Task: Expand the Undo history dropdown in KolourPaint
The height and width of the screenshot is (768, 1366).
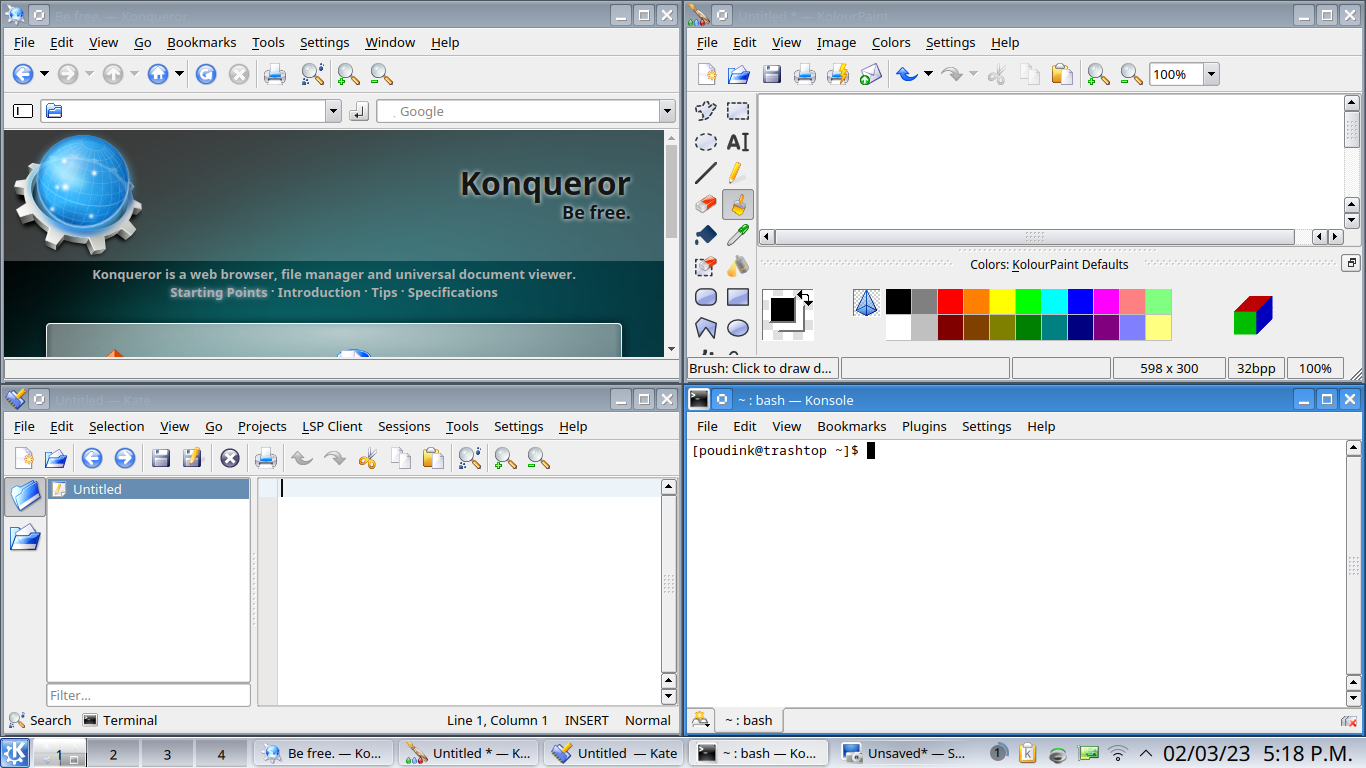Action: coord(928,74)
